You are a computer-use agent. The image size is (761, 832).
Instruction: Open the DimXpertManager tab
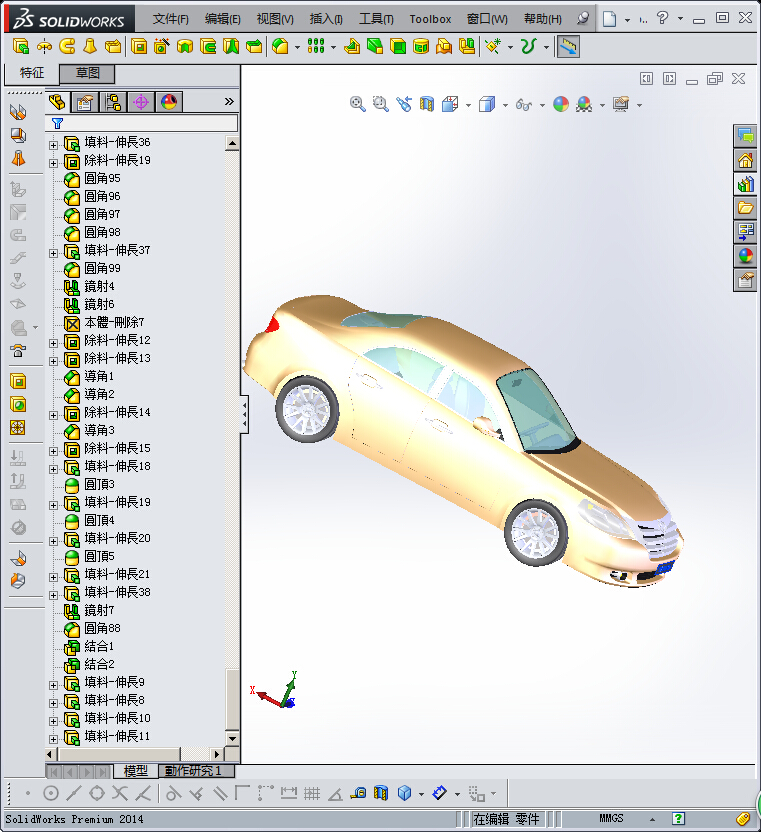141,102
